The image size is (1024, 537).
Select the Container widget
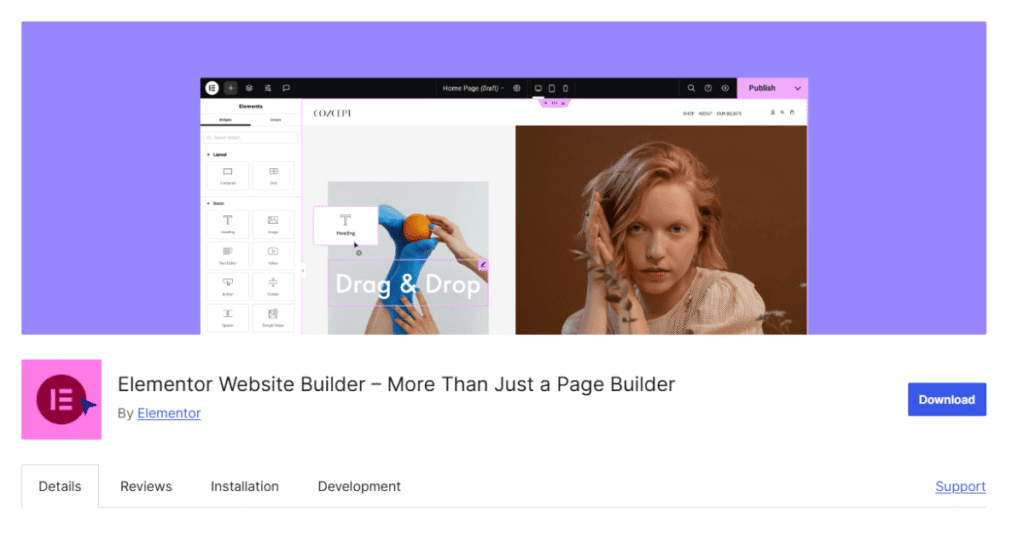[x=227, y=175]
